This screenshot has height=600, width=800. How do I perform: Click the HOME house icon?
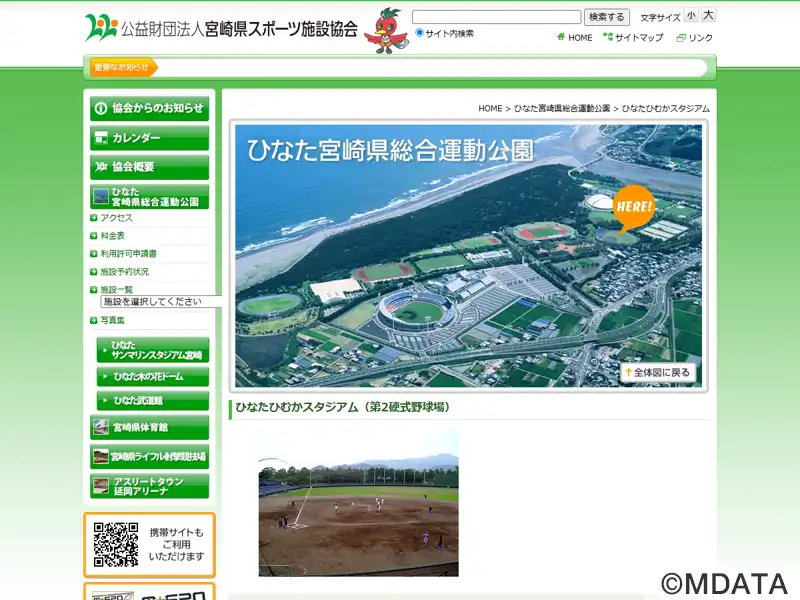[x=561, y=37]
